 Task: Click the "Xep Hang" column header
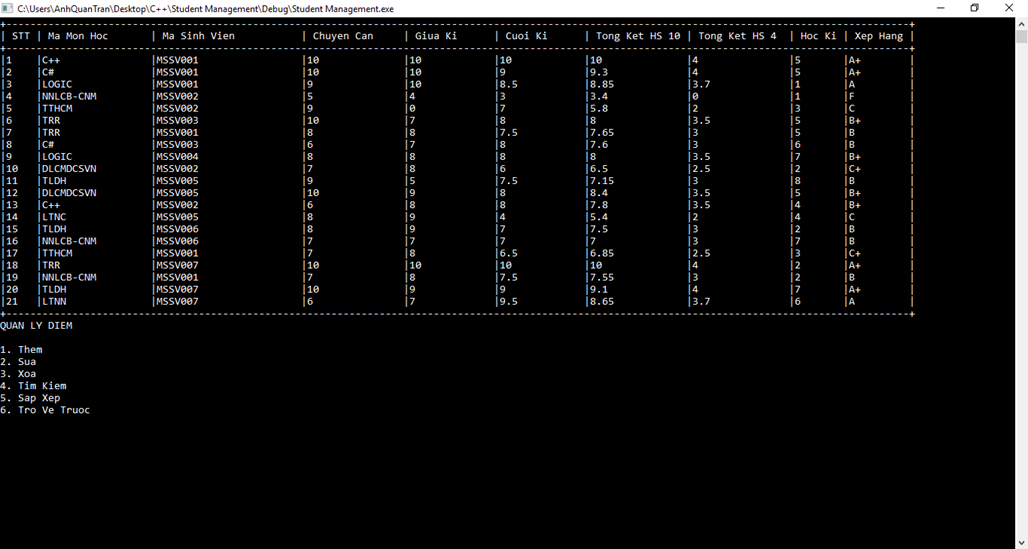[x=878, y=36]
